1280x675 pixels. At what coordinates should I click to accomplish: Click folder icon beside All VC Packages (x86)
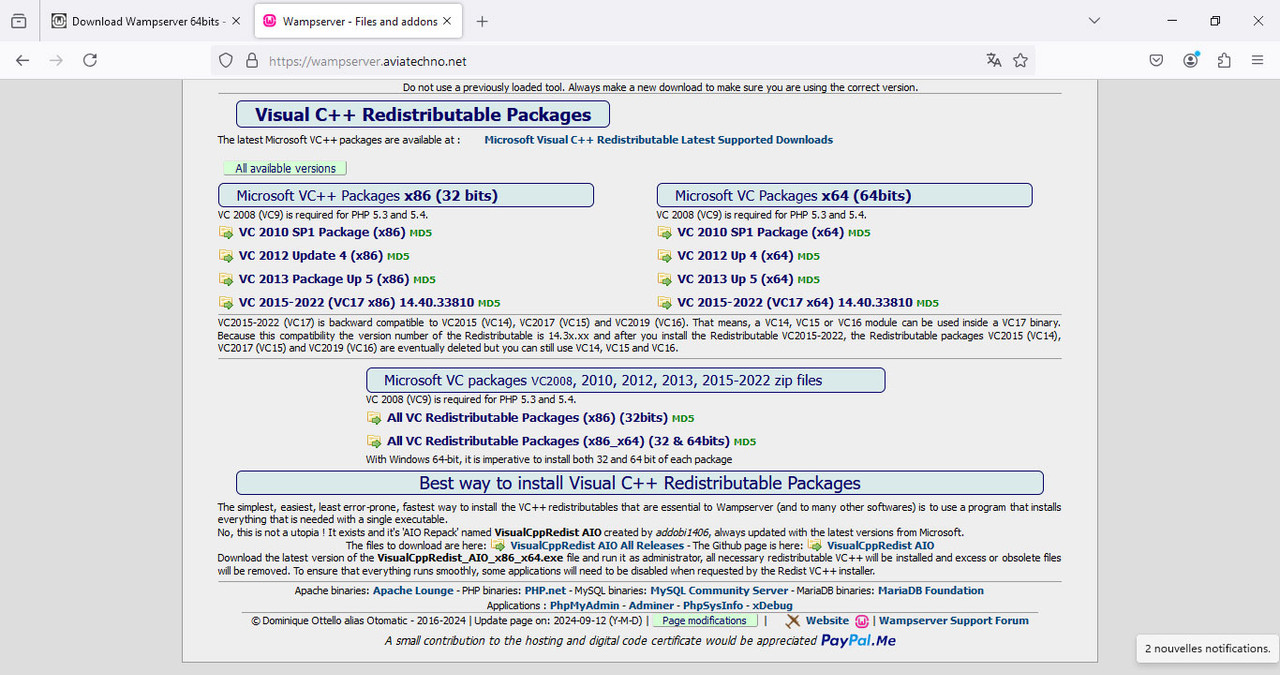[374, 418]
